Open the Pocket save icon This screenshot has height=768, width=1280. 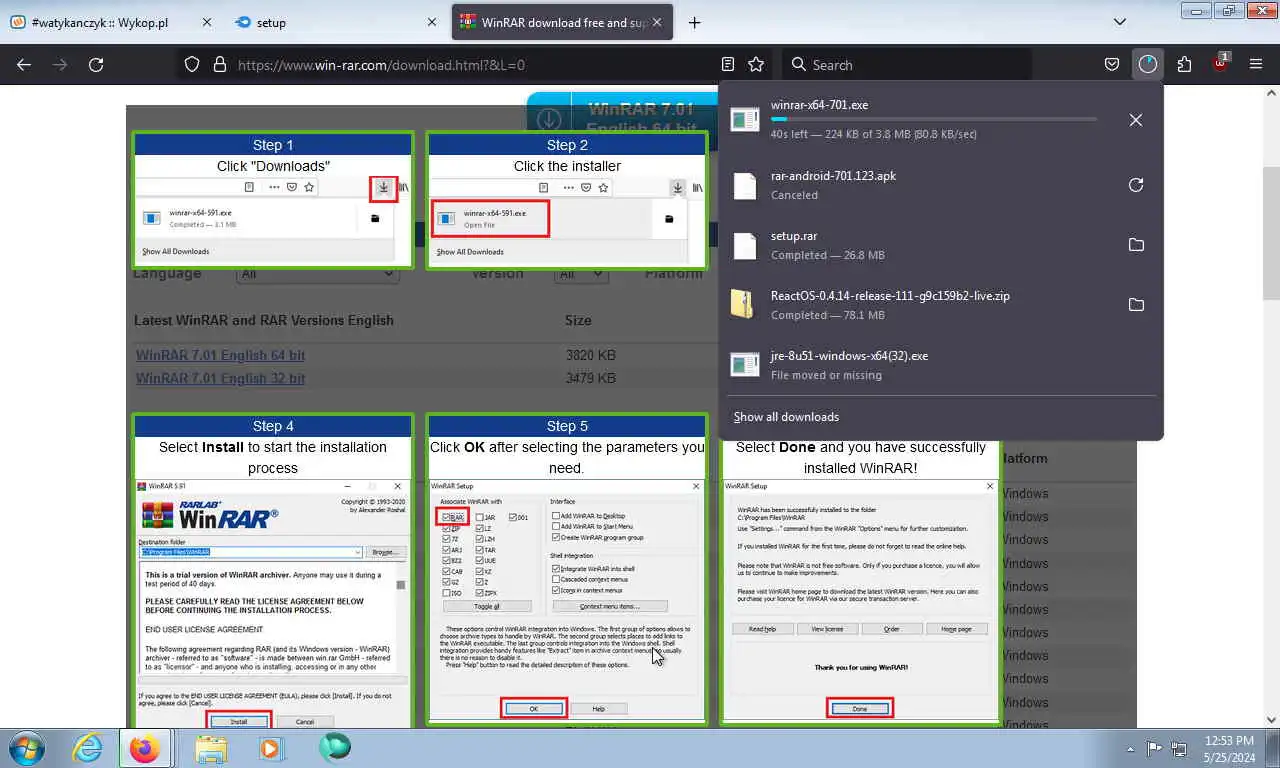(x=1111, y=64)
